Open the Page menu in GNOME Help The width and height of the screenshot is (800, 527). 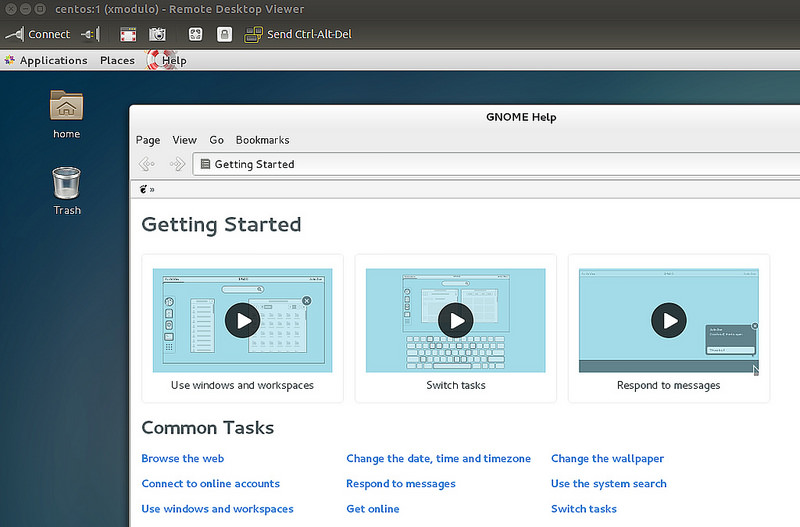pos(148,140)
